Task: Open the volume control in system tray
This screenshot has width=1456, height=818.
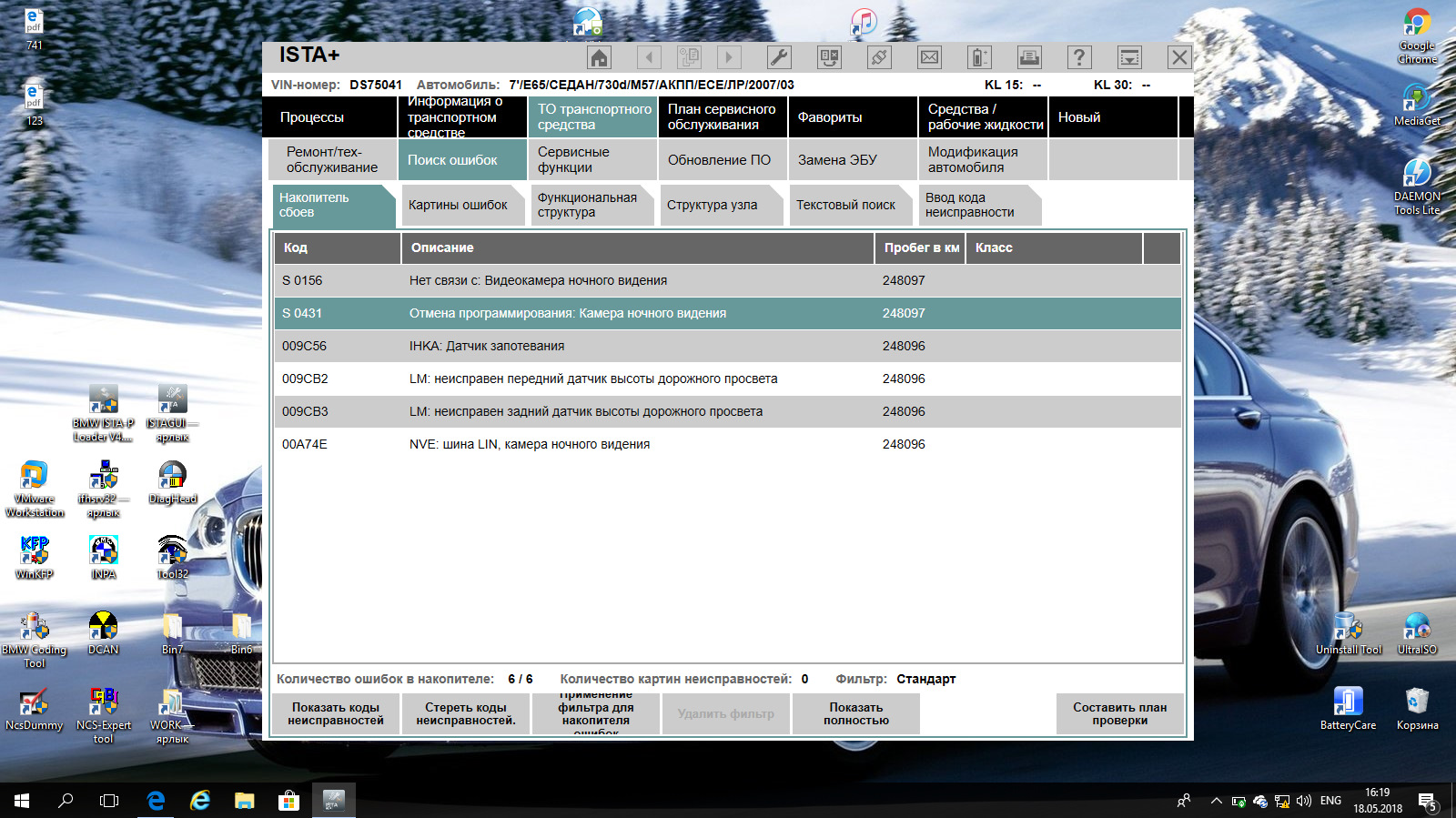Action: point(1303,801)
